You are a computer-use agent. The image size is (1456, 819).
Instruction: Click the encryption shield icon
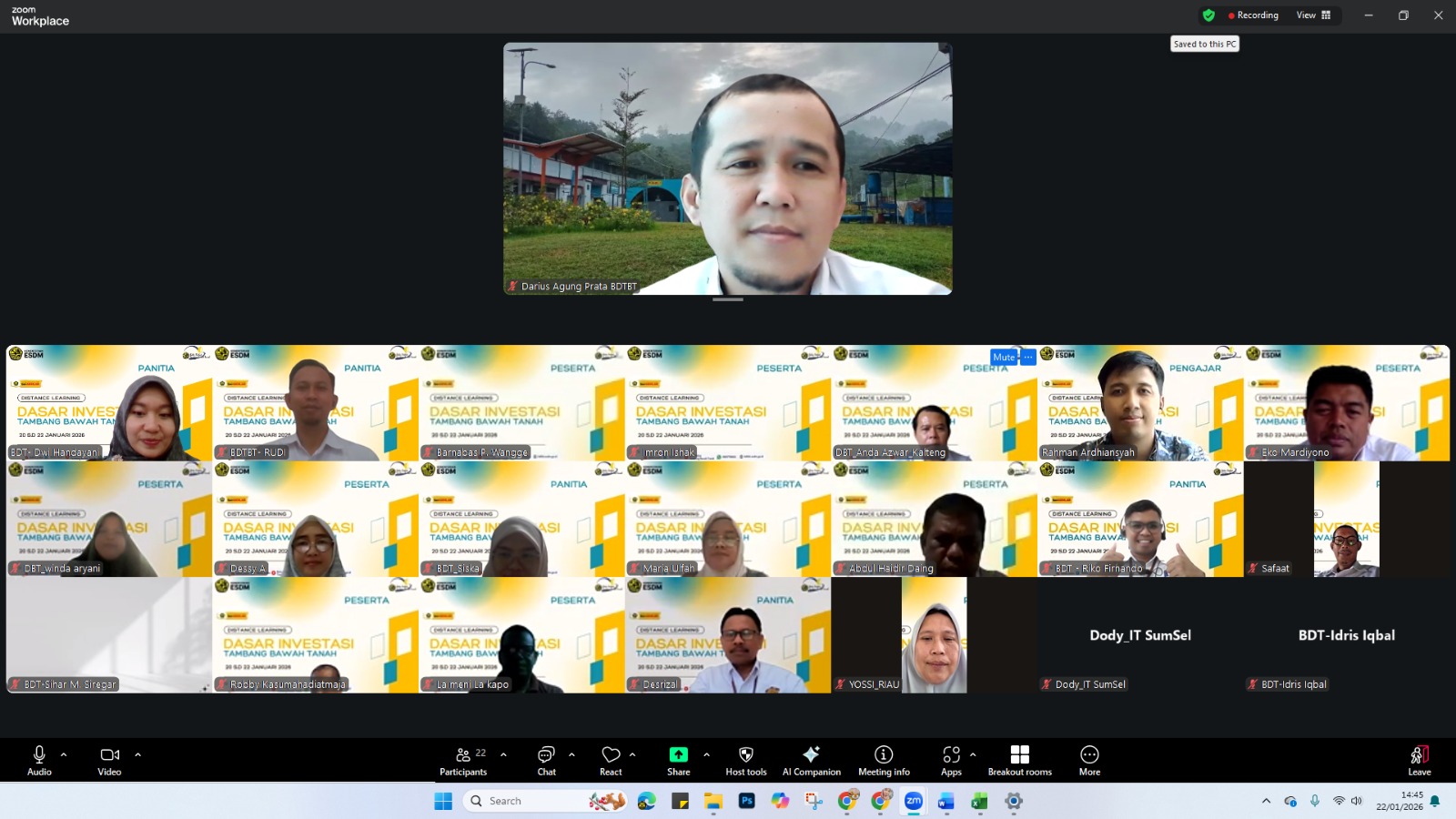pyautogui.click(x=1208, y=15)
